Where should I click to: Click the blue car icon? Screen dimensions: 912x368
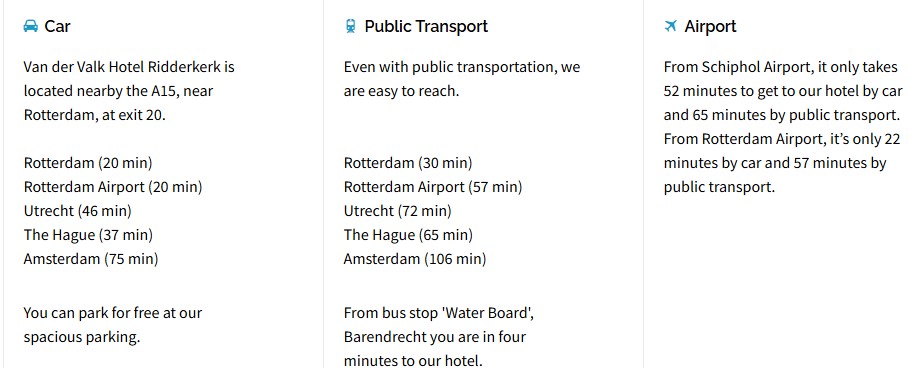click(30, 26)
